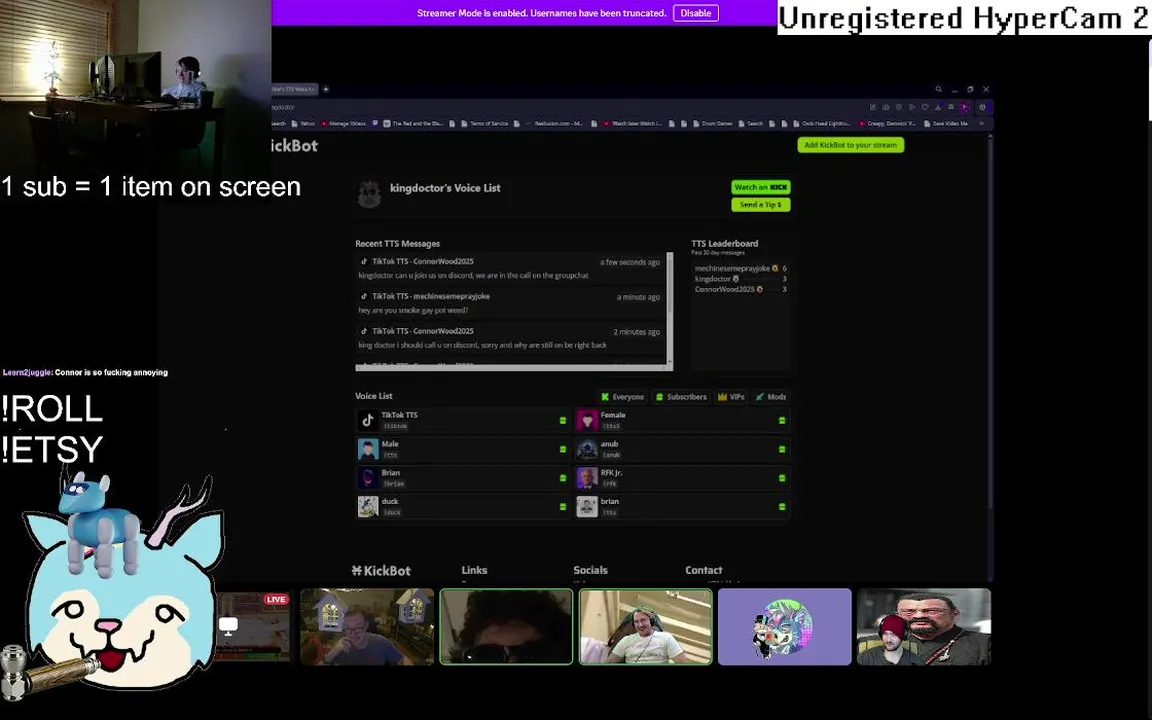Disable Streamer Mode in the purple banner
This screenshot has width=1152, height=720.
(695, 13)
